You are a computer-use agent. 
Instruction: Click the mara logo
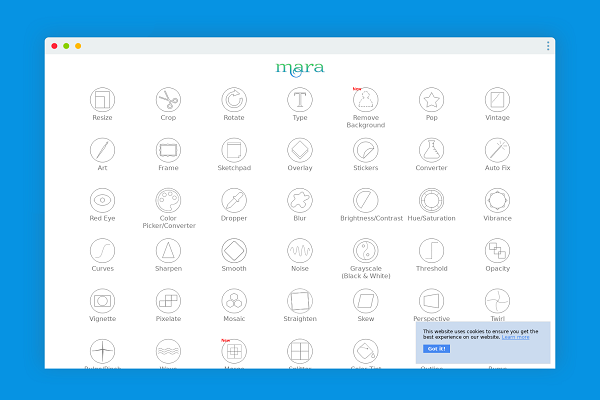(x=300, y=69)
